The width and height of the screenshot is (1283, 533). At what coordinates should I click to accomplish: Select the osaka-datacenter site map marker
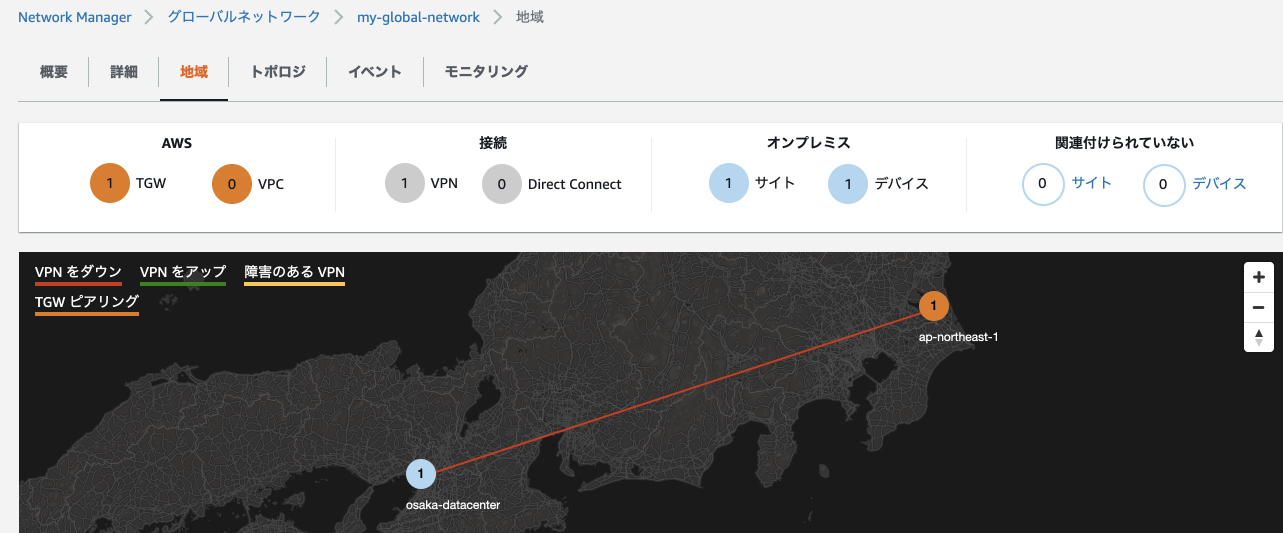click(x=421, y=473)
